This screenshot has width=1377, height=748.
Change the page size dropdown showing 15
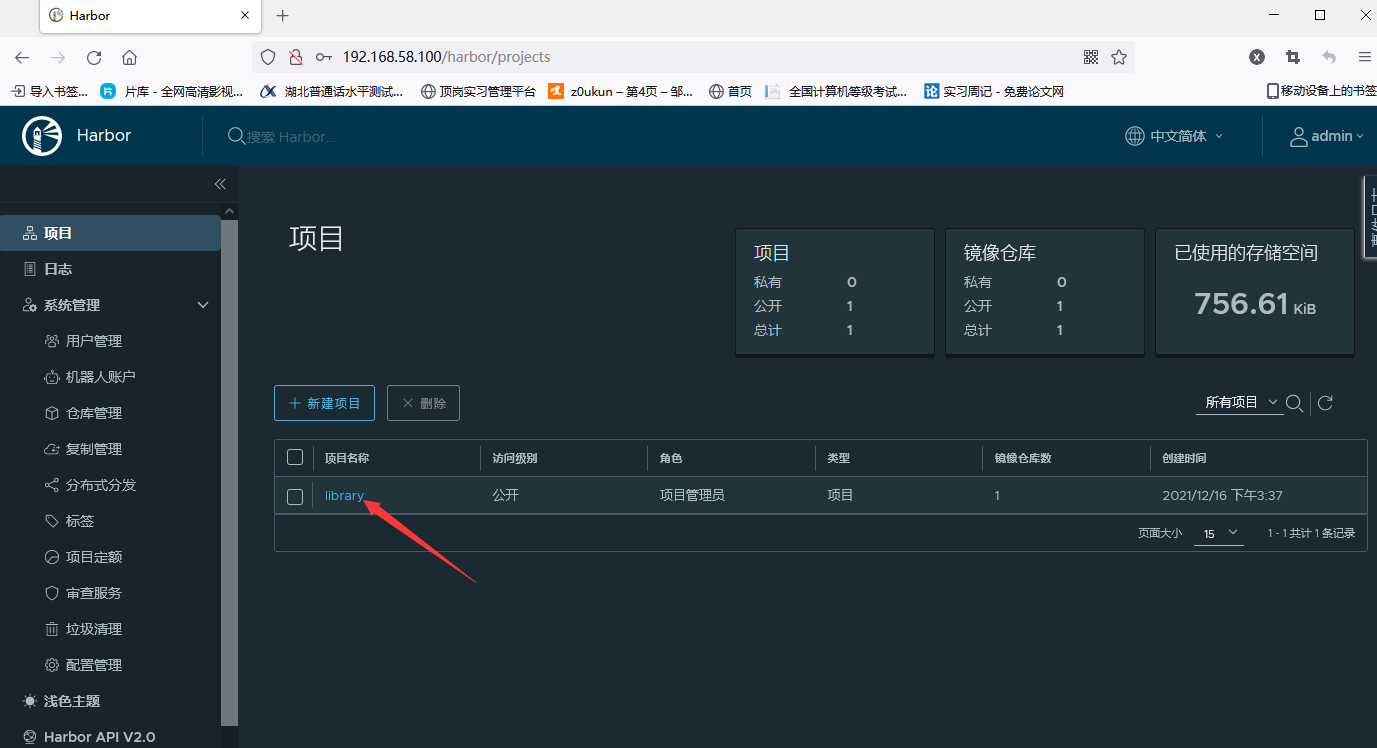(1220, 533)
